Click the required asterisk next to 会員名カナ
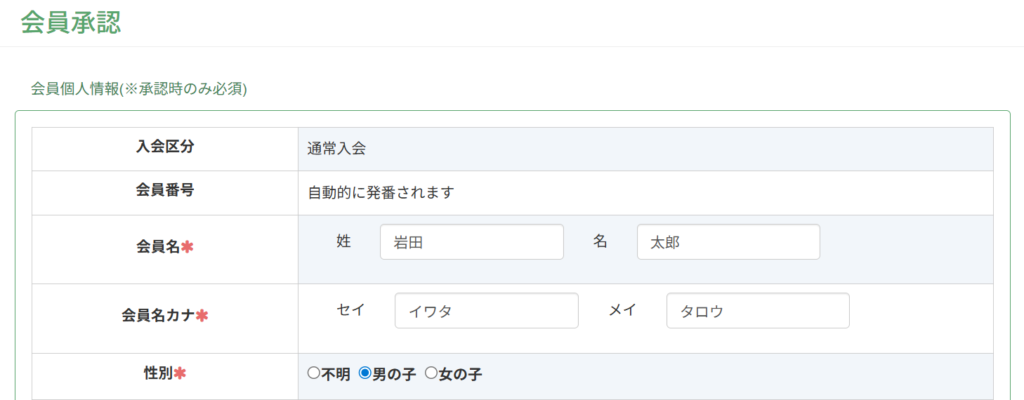Image resolution: width=1024 pixels, height=400 pixels. pyautogui.click(x=202, y=316)
